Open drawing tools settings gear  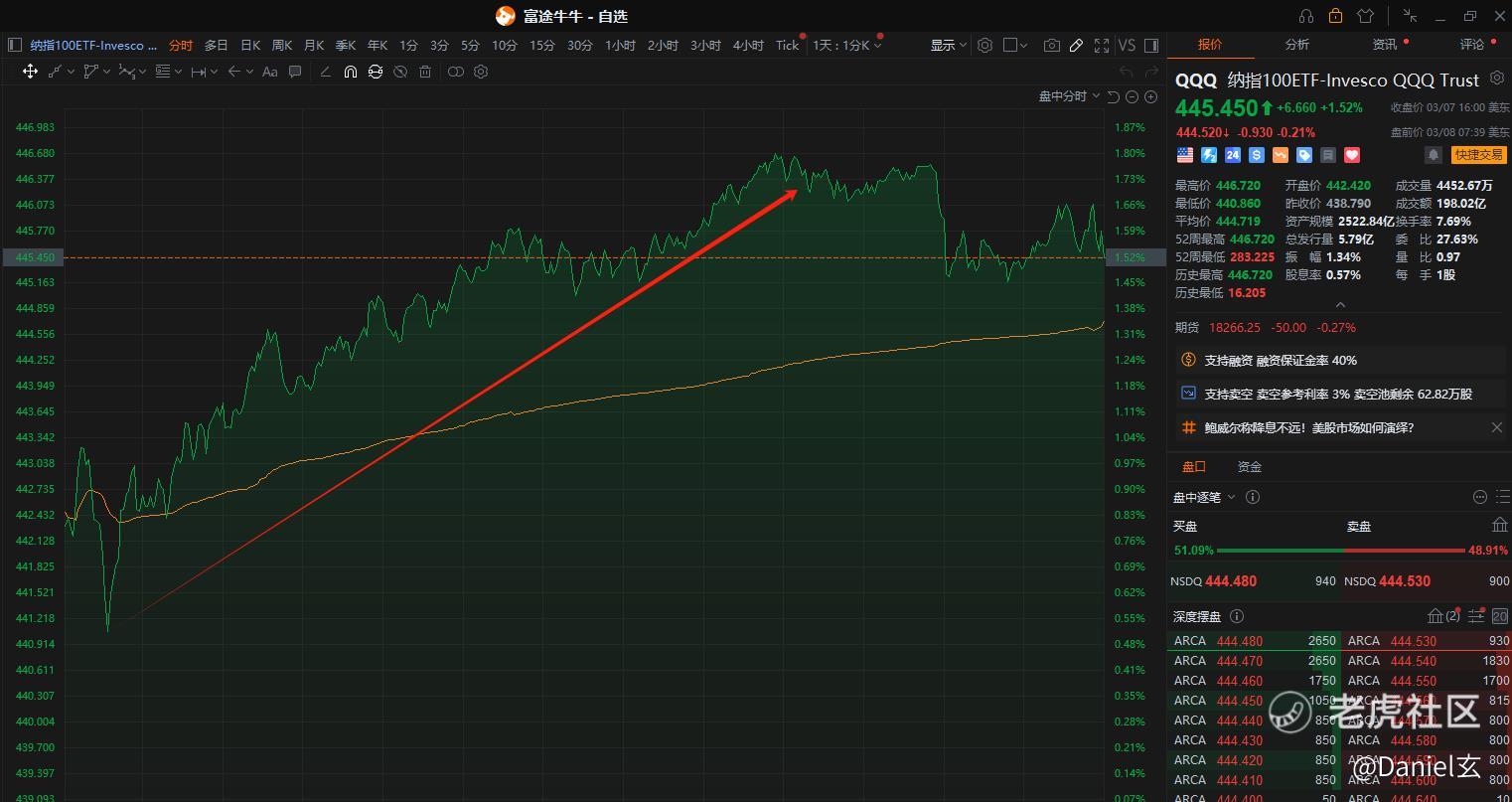tap(481, 72)
